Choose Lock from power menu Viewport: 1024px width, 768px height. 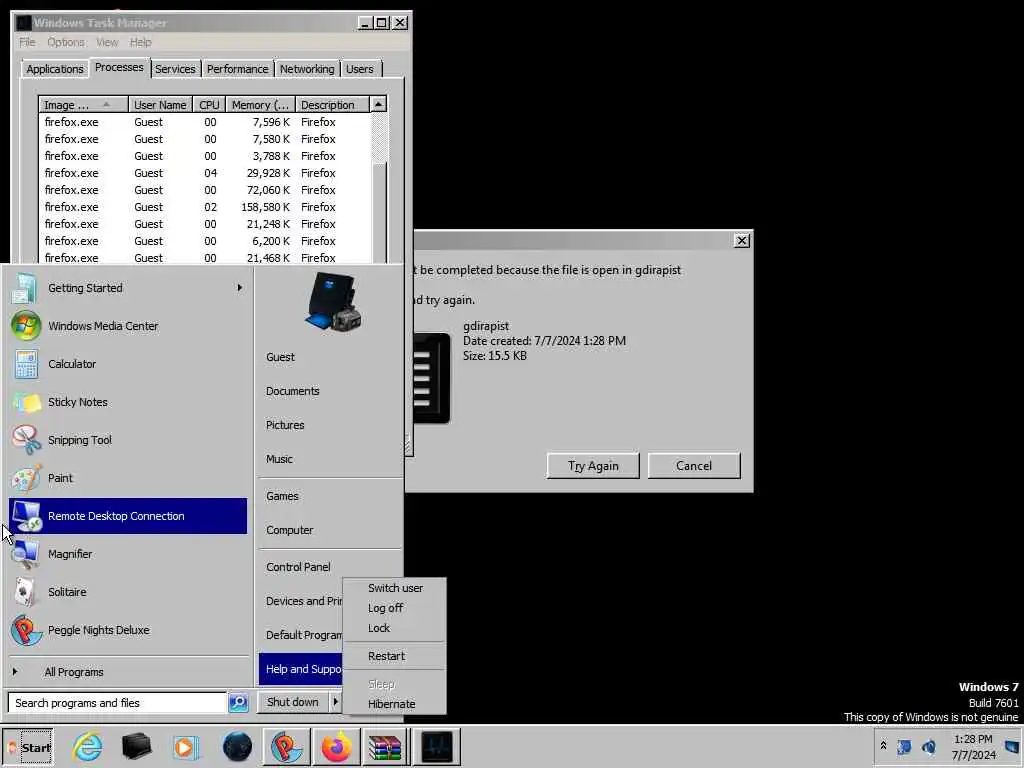394,628
